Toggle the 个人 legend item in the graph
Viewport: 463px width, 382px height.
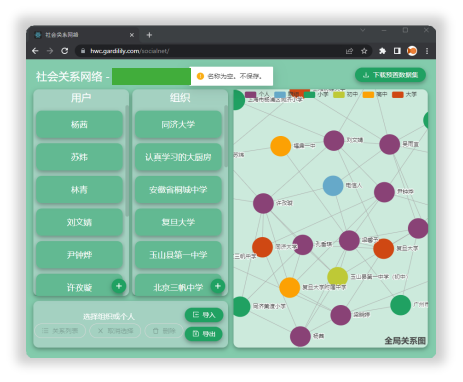click(257, 95)
